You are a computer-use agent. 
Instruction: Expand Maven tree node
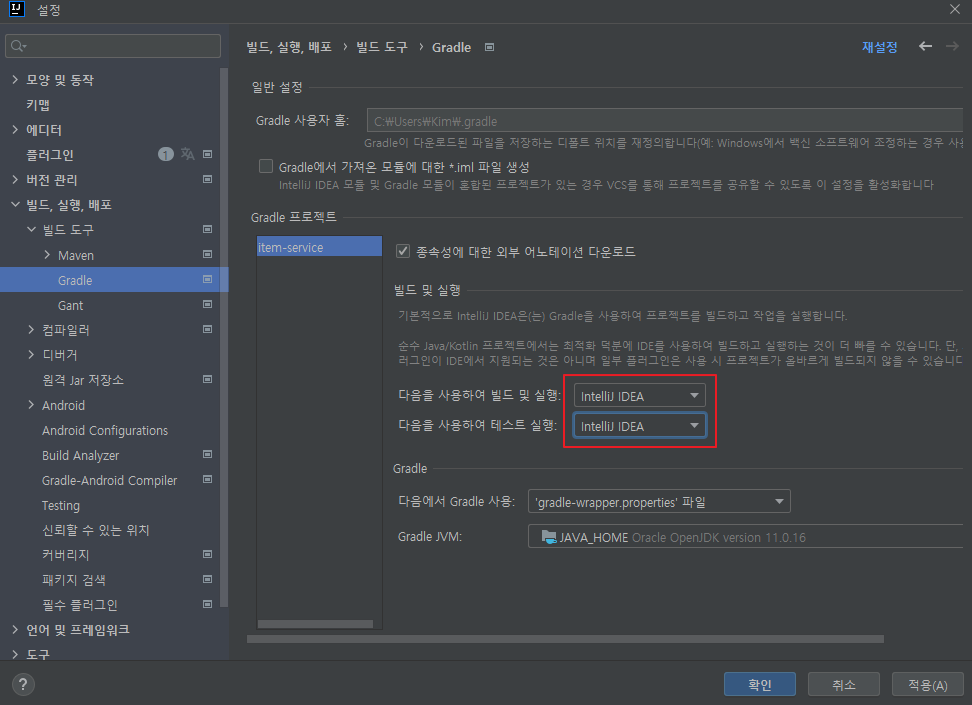coord(47,254)
